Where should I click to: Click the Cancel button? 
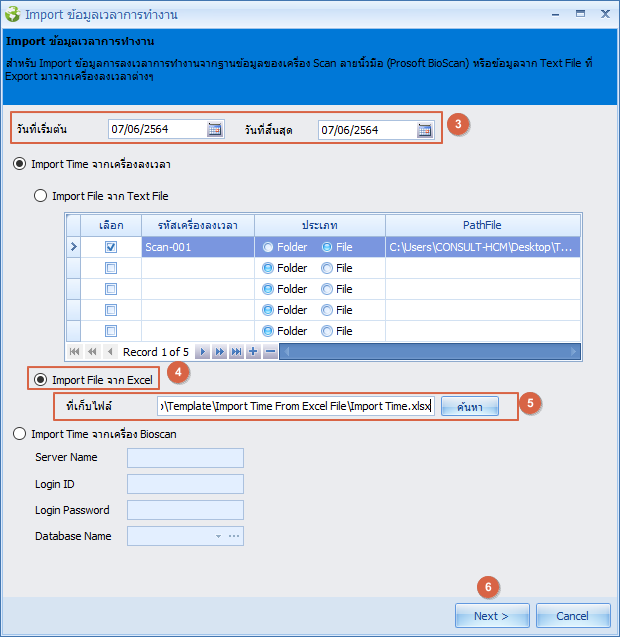[x=573, y=616]
